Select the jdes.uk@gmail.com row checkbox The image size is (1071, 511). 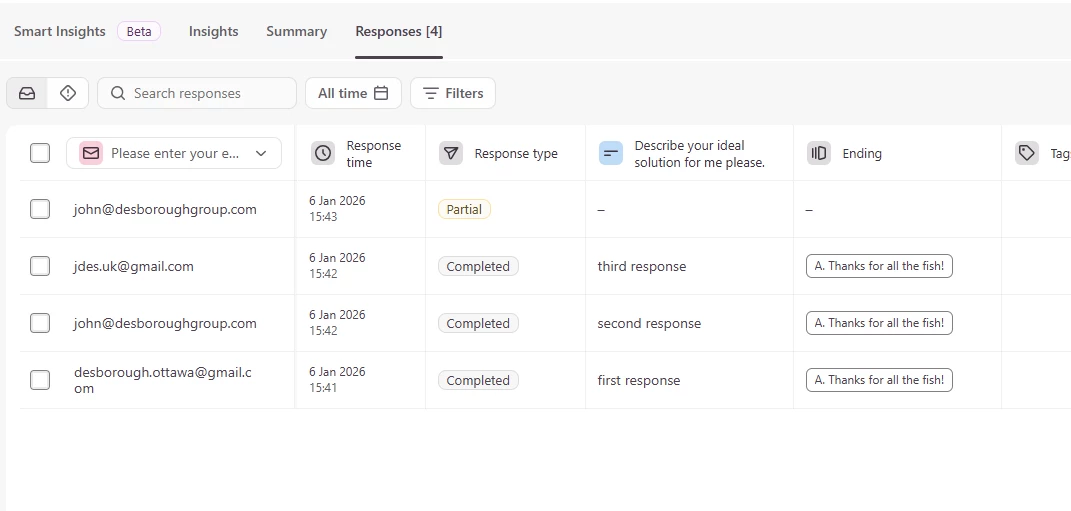[x=40, y=266]
